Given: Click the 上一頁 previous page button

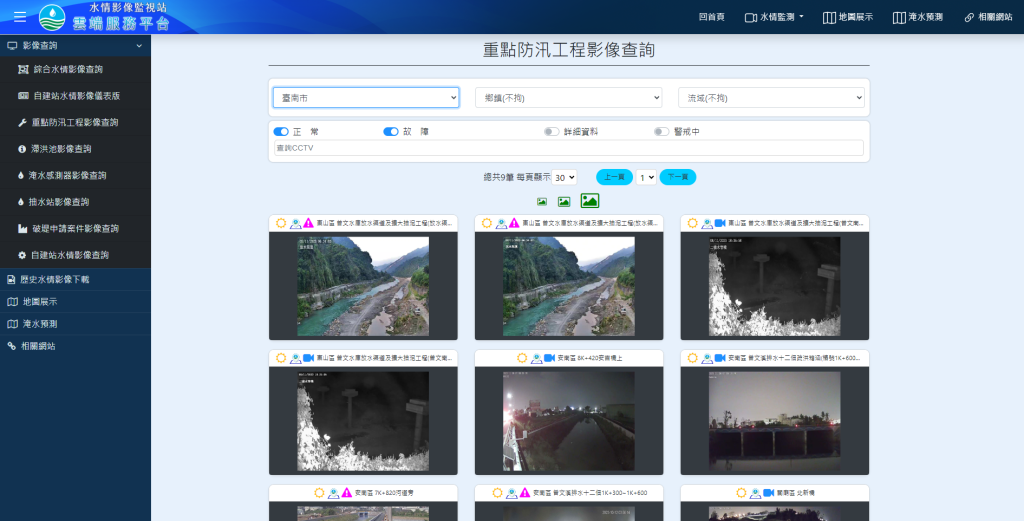Looking at the screenshot, I should tap(615, 177).
